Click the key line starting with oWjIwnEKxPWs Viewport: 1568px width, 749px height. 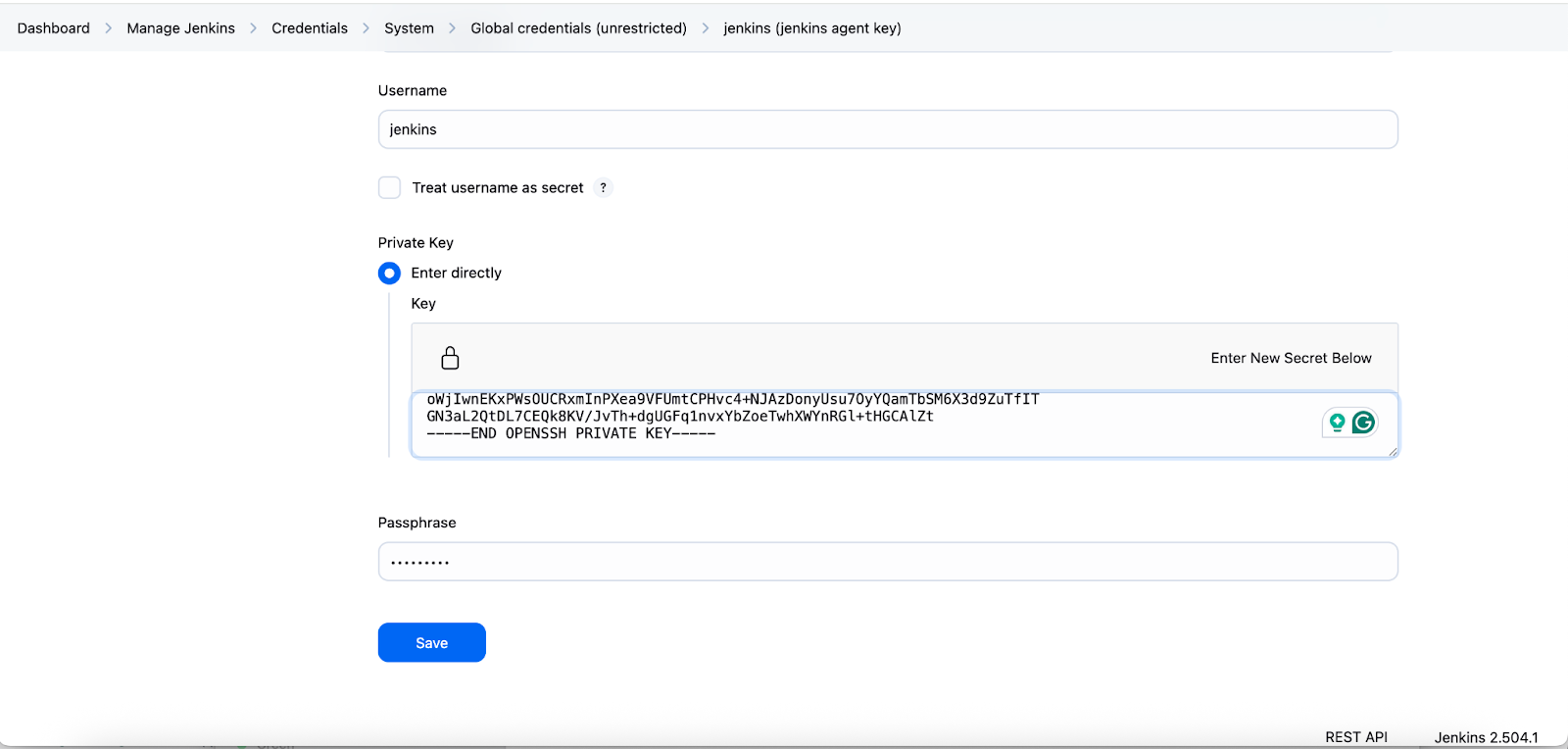733,399
